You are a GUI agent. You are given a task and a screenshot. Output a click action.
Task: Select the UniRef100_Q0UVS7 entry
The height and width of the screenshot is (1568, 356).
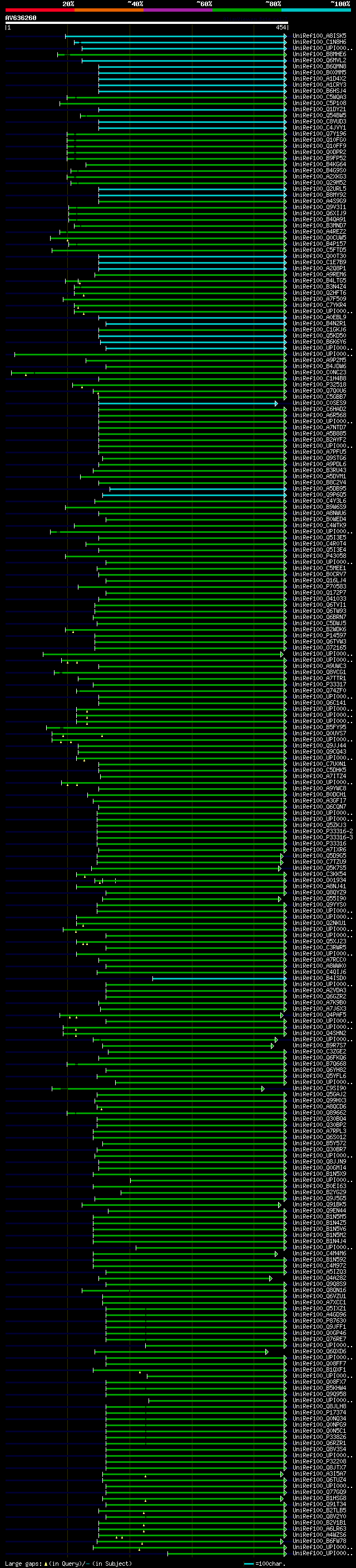(x=319, y=734)
